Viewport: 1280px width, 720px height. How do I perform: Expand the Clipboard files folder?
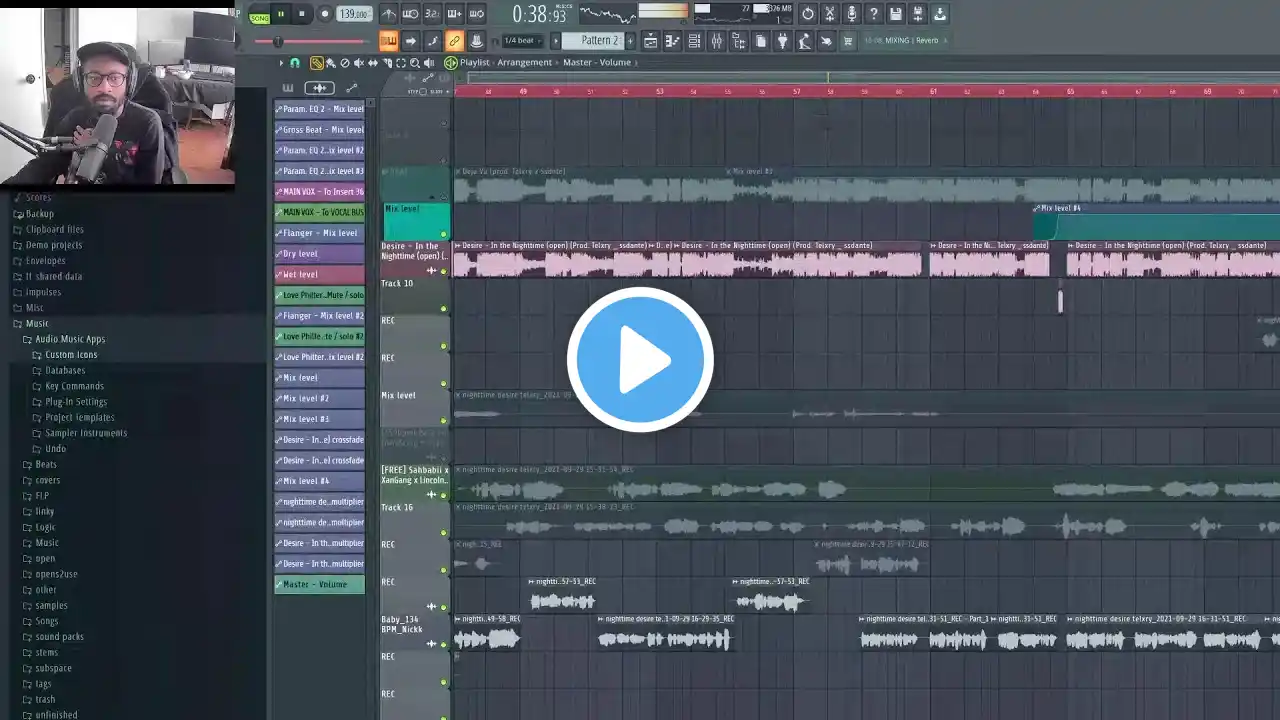click(x=48, y=229)
